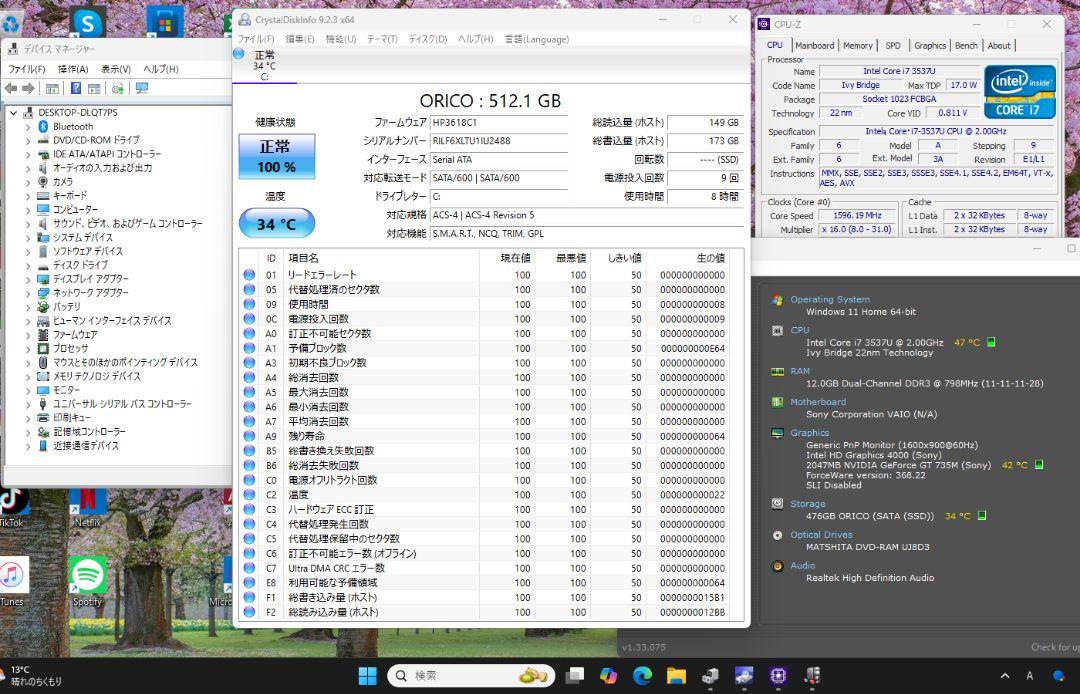
Task: Open Microsoft Edge from the taskbar
Action: 642,675
